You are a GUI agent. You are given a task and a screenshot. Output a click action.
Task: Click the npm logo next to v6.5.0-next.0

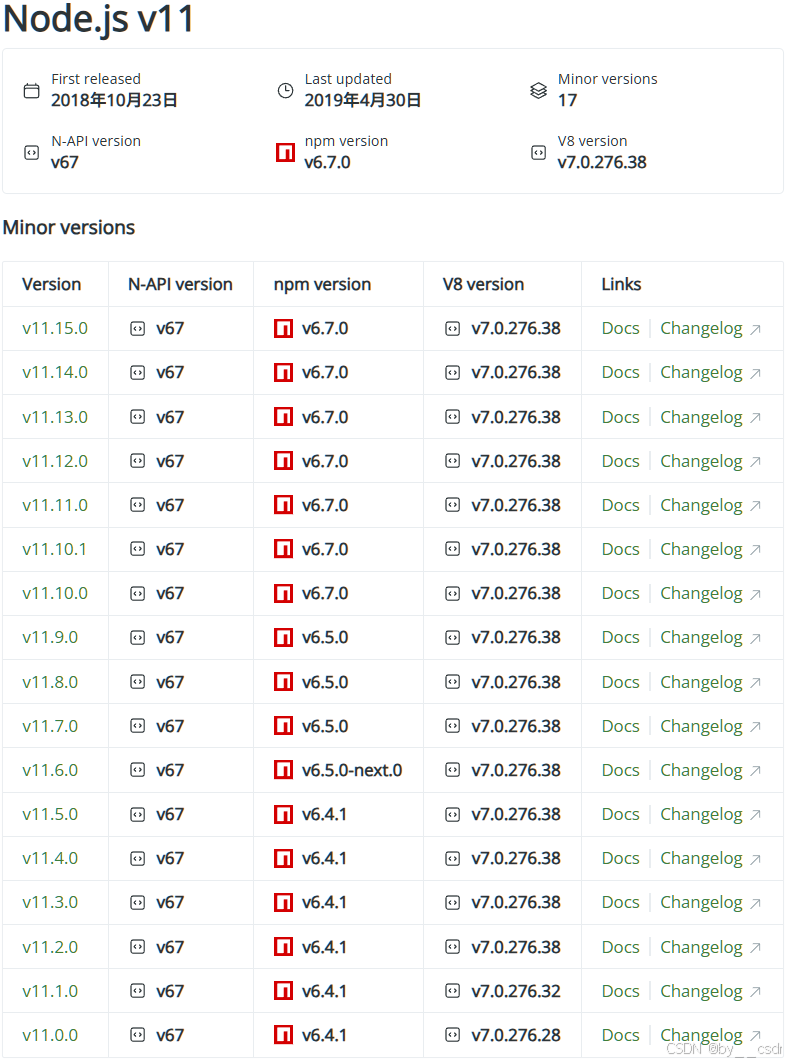point(283,769)
